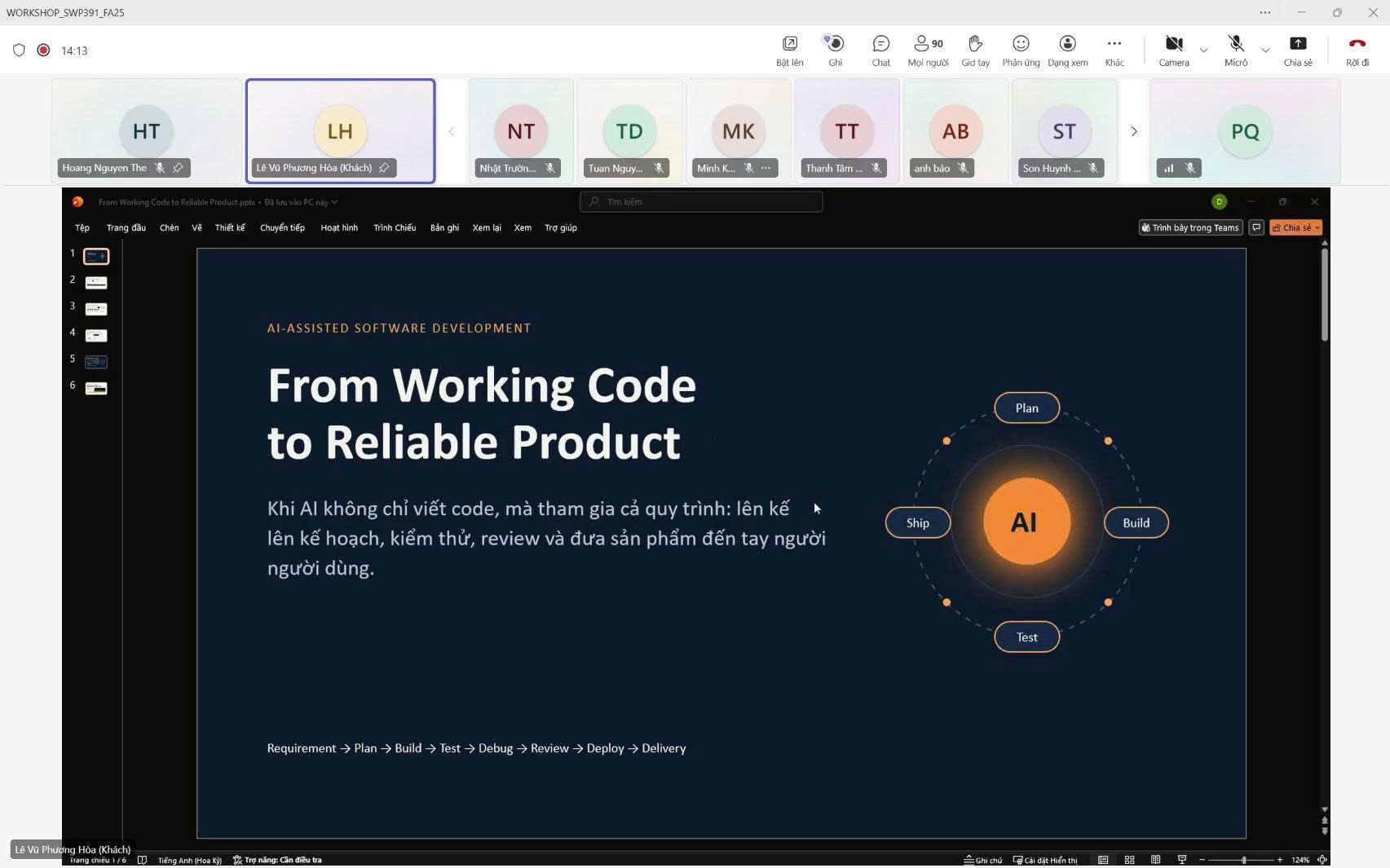The width and height of the screenshot is (1390, 868).
Task: Click Trình bày trong Teams button
Action: [1190, 227]
